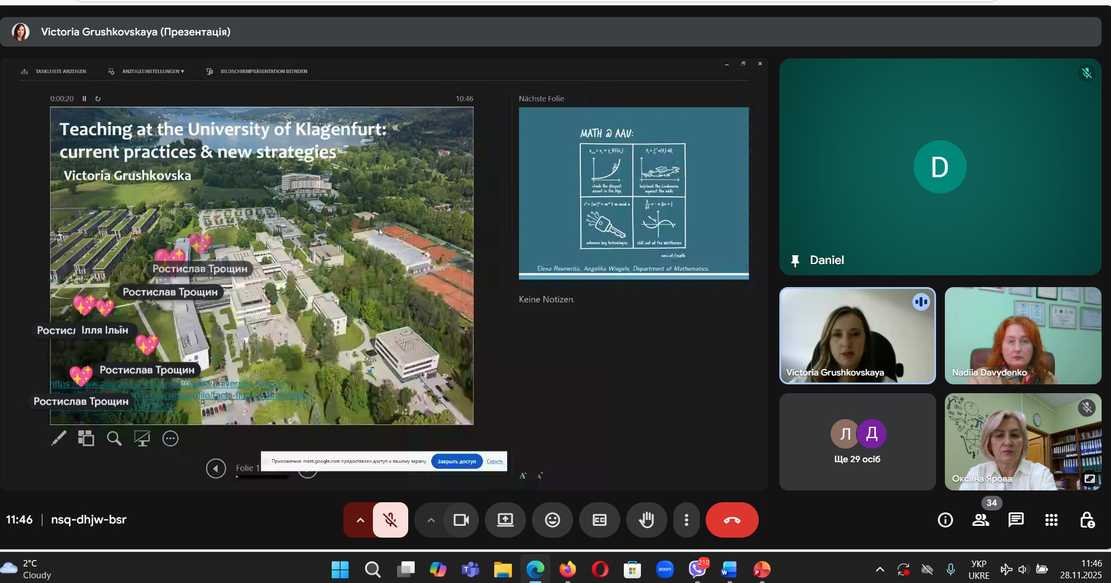Unmute the microphone in the call bar
Image resolution: width=1111 pixels, height=583 pixels.
pos(390,520)
